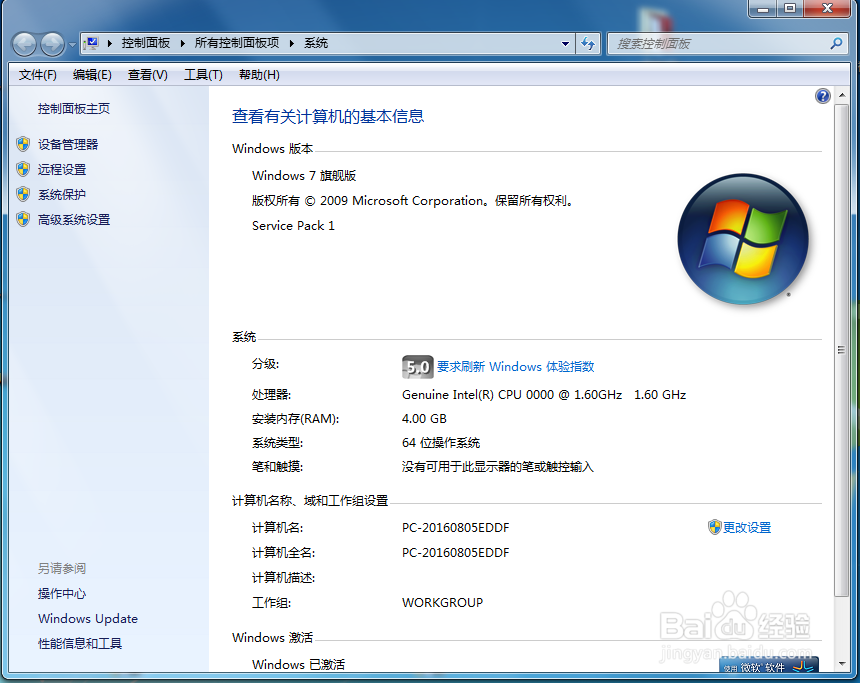
Task: Click the Genuine Intel(R) CPU processor text
Action: 544,394
